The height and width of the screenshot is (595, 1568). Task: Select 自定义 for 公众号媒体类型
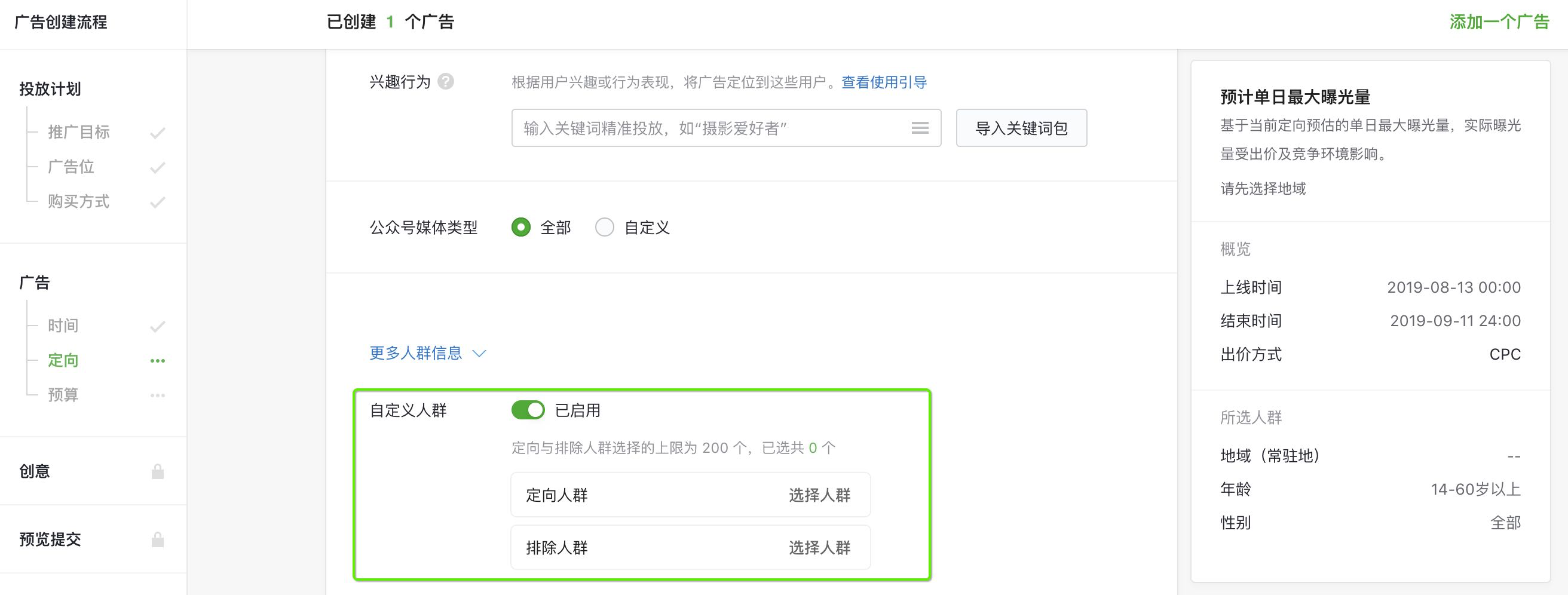(605, 227)
